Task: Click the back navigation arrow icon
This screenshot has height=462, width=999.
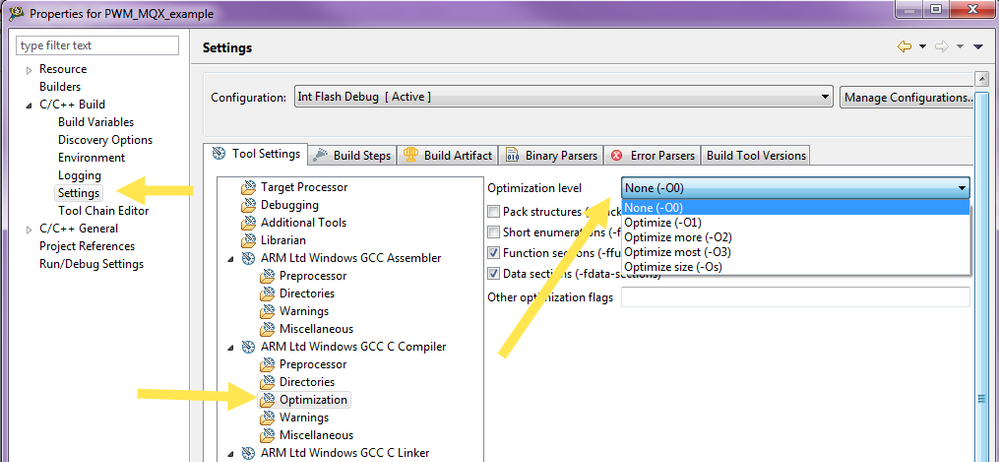Action: (x=905, y=47)
